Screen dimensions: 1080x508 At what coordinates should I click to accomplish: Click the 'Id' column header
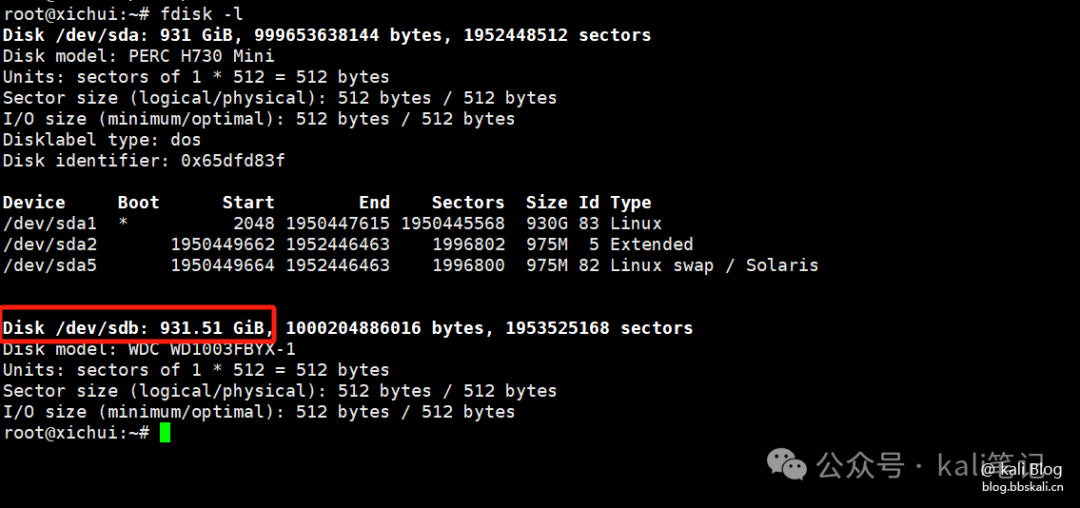588,202
